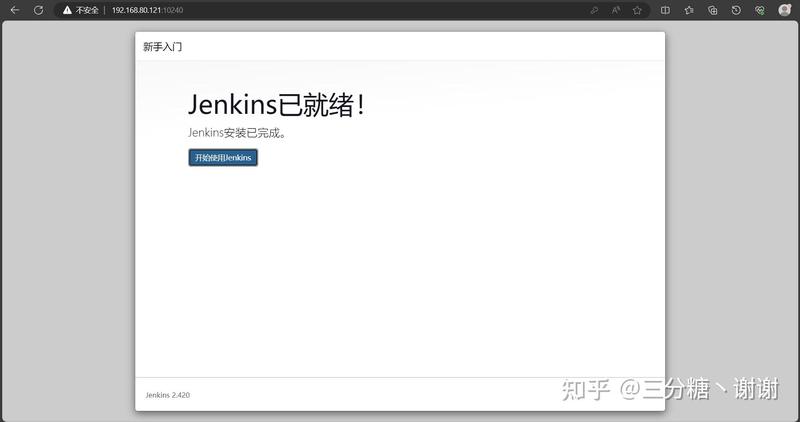Click the address bar URL 192.168.80.121:10240

click(147, 10)
